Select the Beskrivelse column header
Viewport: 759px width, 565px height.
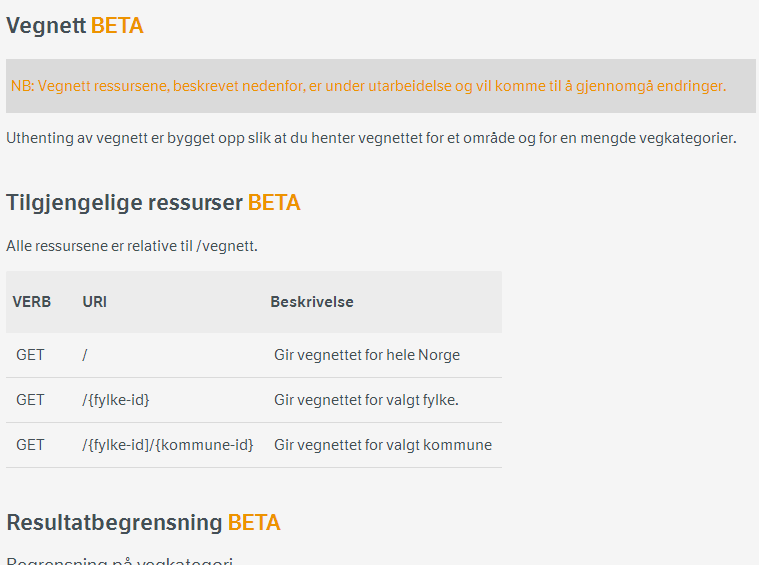coord(312,302)
